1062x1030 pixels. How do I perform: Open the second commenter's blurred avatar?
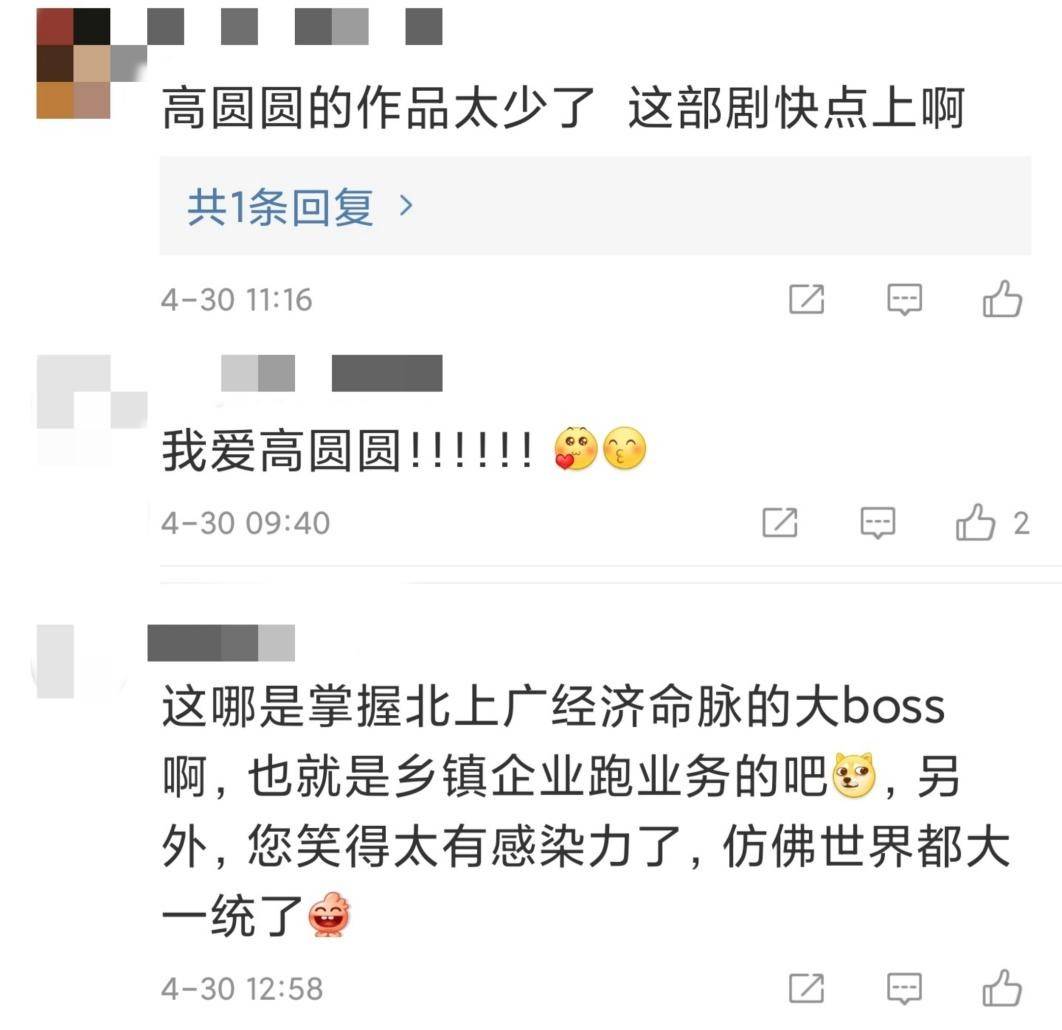coord(91,410)
